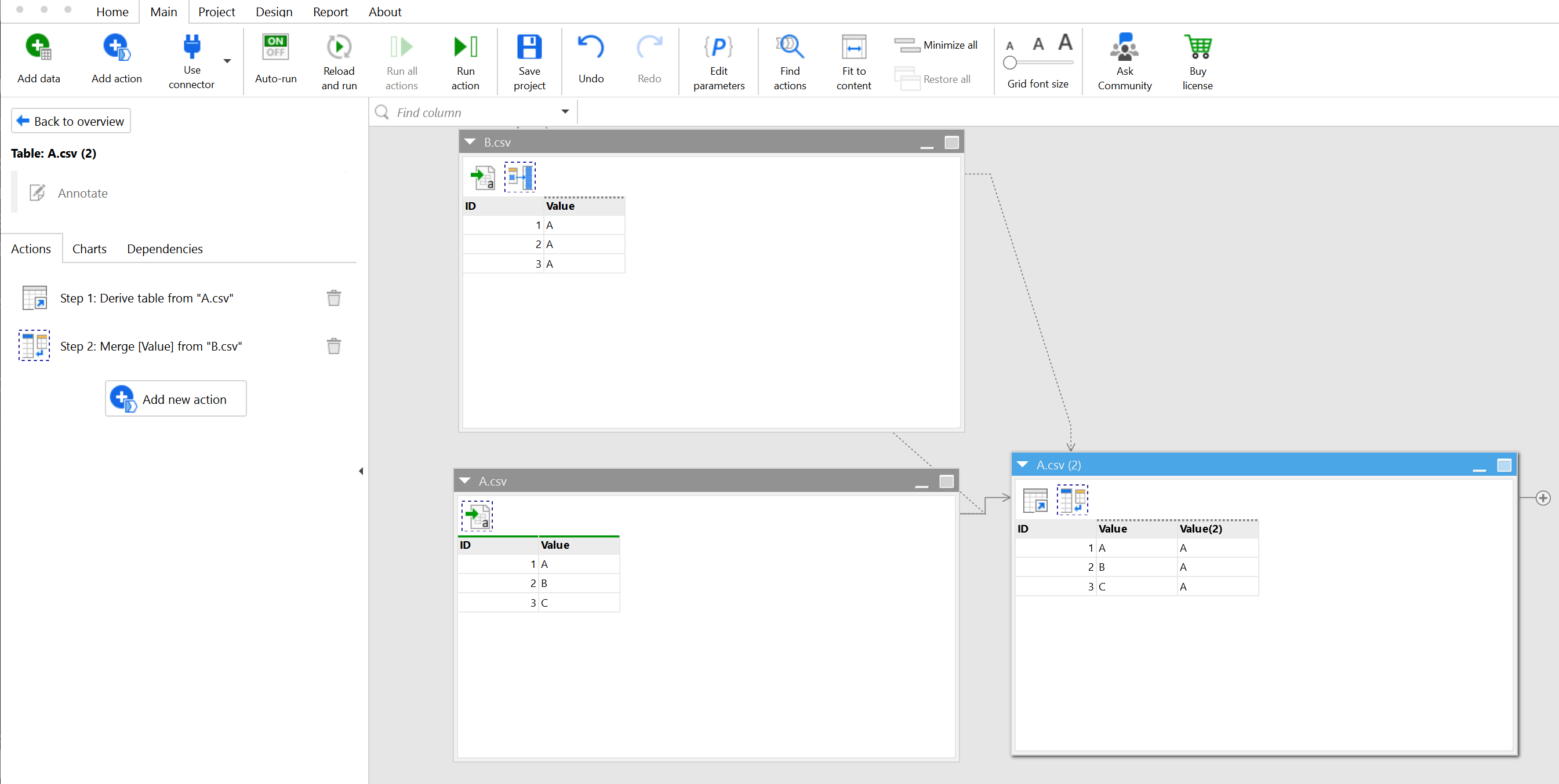Screen dimensions: 1559x784
Task: Delete Step 2 with trash icon
Action: tap(333, 347)
